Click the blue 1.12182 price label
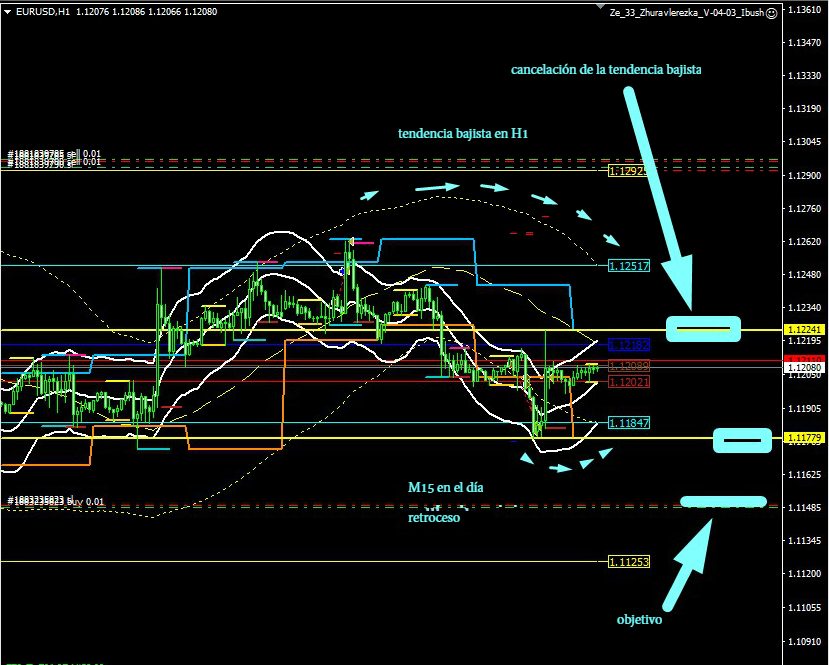The width and height of the screenshot is (829, 665). click(629, 344)
